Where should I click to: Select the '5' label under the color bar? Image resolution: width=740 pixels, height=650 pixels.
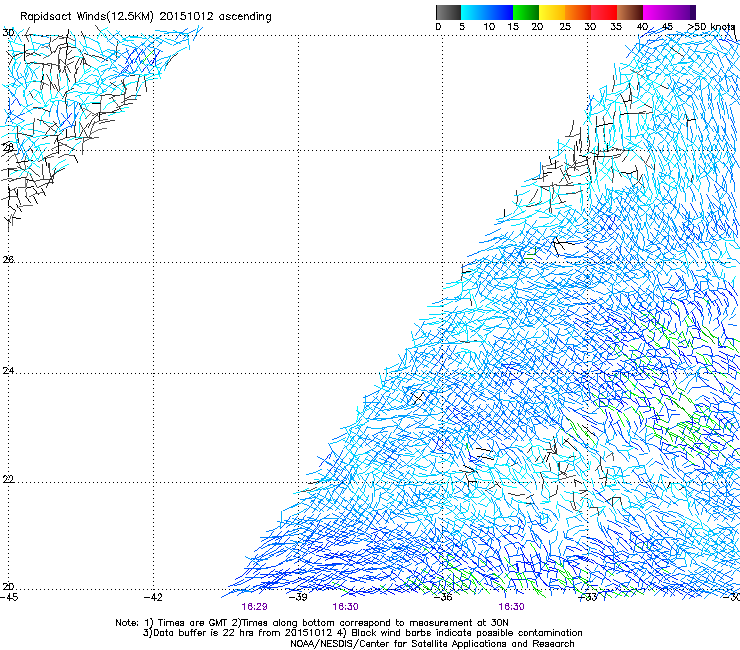[462, 27]
